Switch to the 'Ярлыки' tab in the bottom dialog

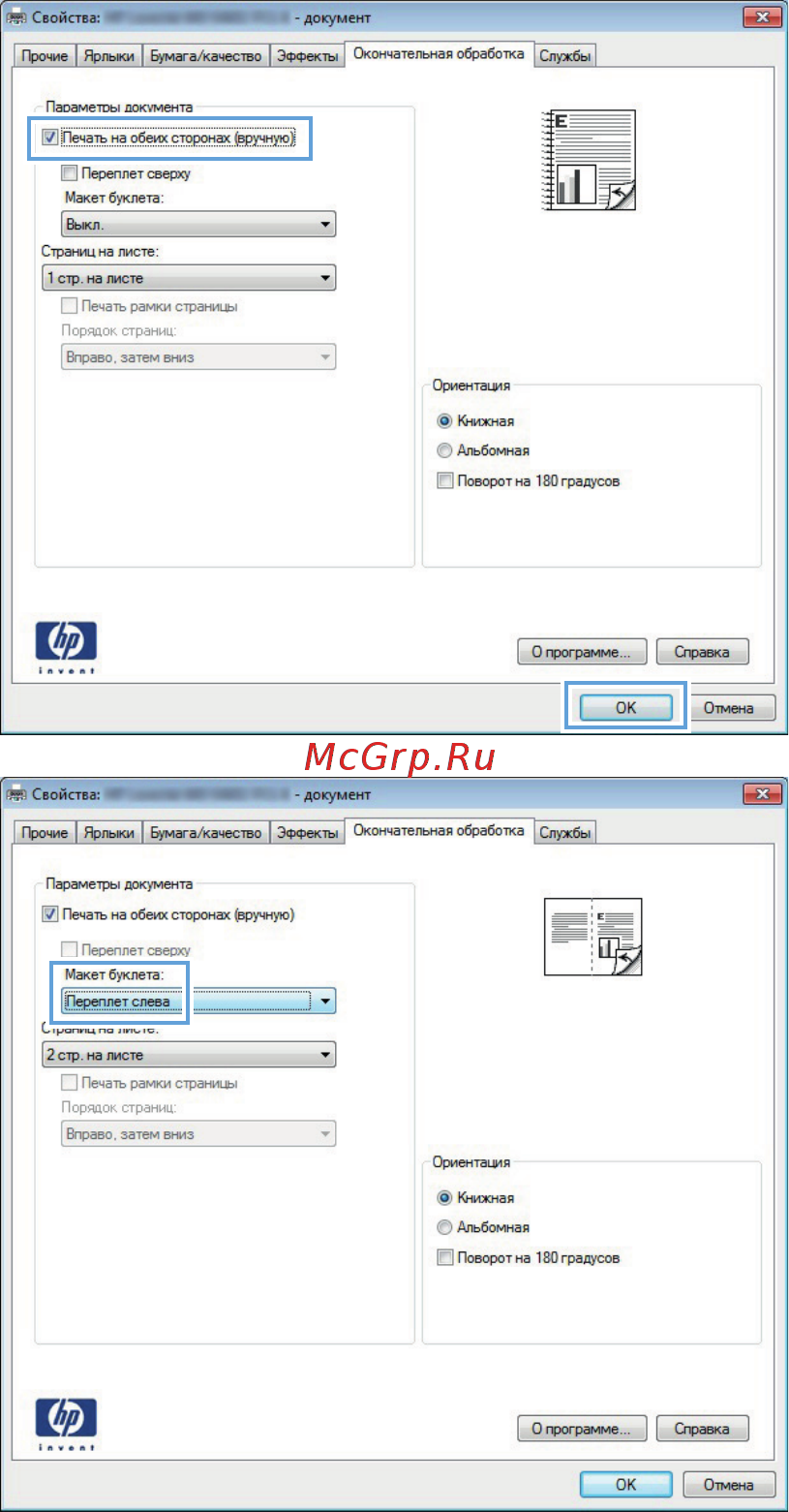108,833
